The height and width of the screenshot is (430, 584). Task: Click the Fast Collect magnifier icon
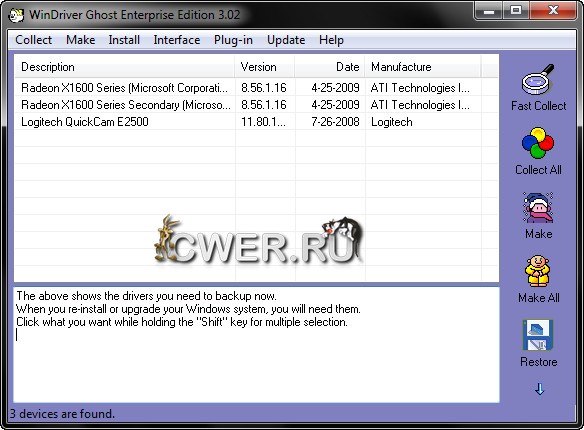point(538,79)
